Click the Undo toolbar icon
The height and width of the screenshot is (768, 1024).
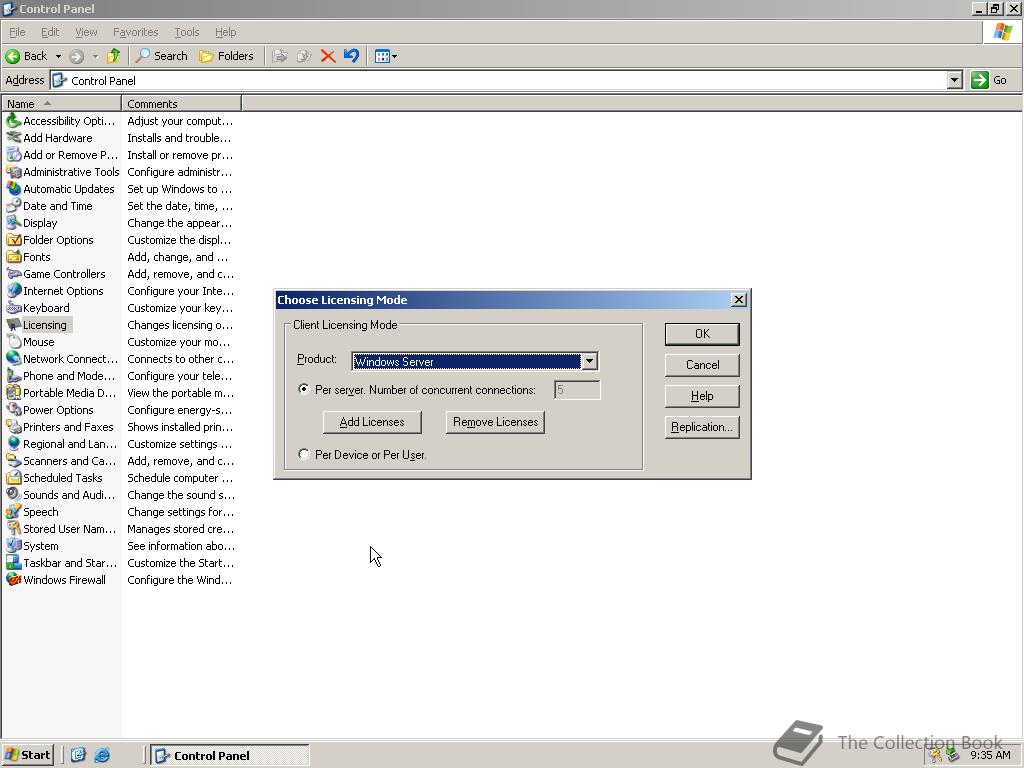[x=351, y=56]
